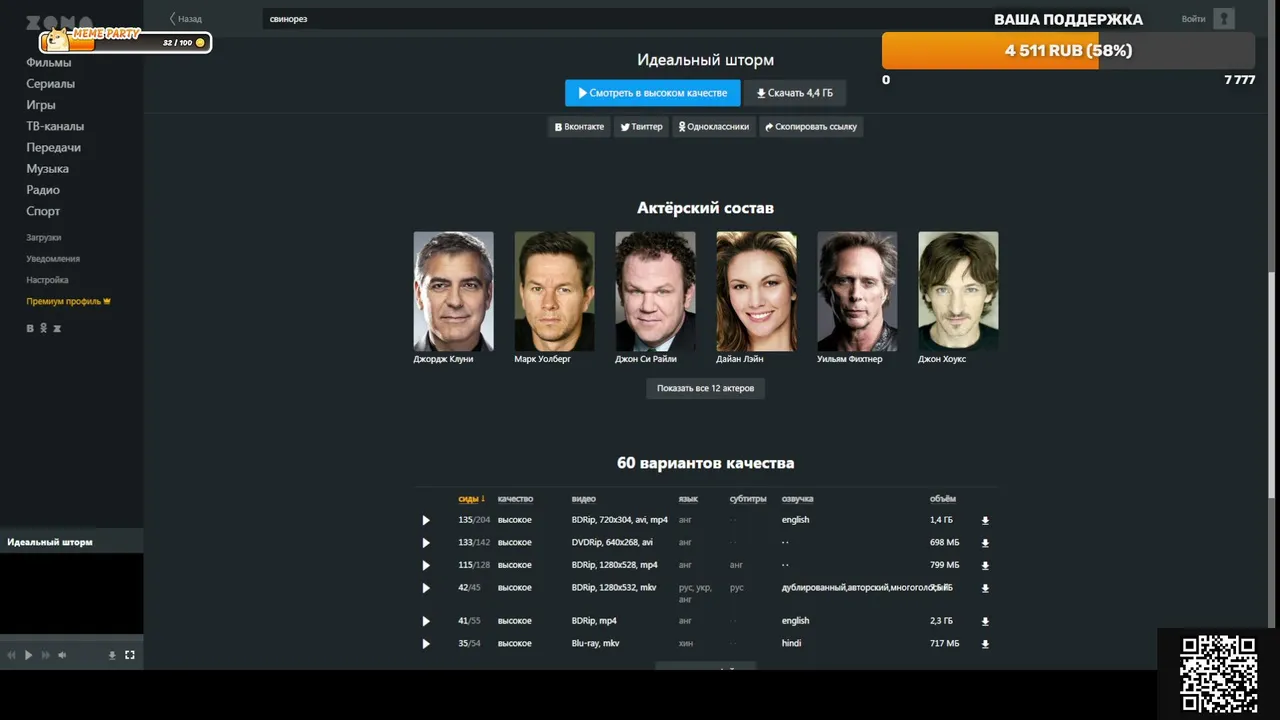The height and width of the screenshot is (720, 1280).
Task: Click the mini player progress bar
Action: (71, 637)
